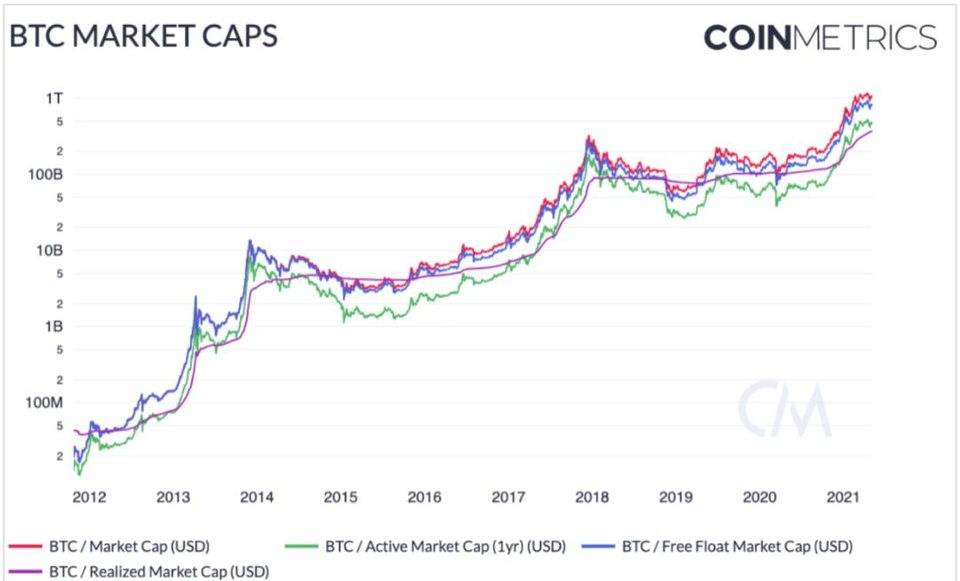Click the green Active Market Cap legend swatch
960x581 pixels.
[302, 547]
